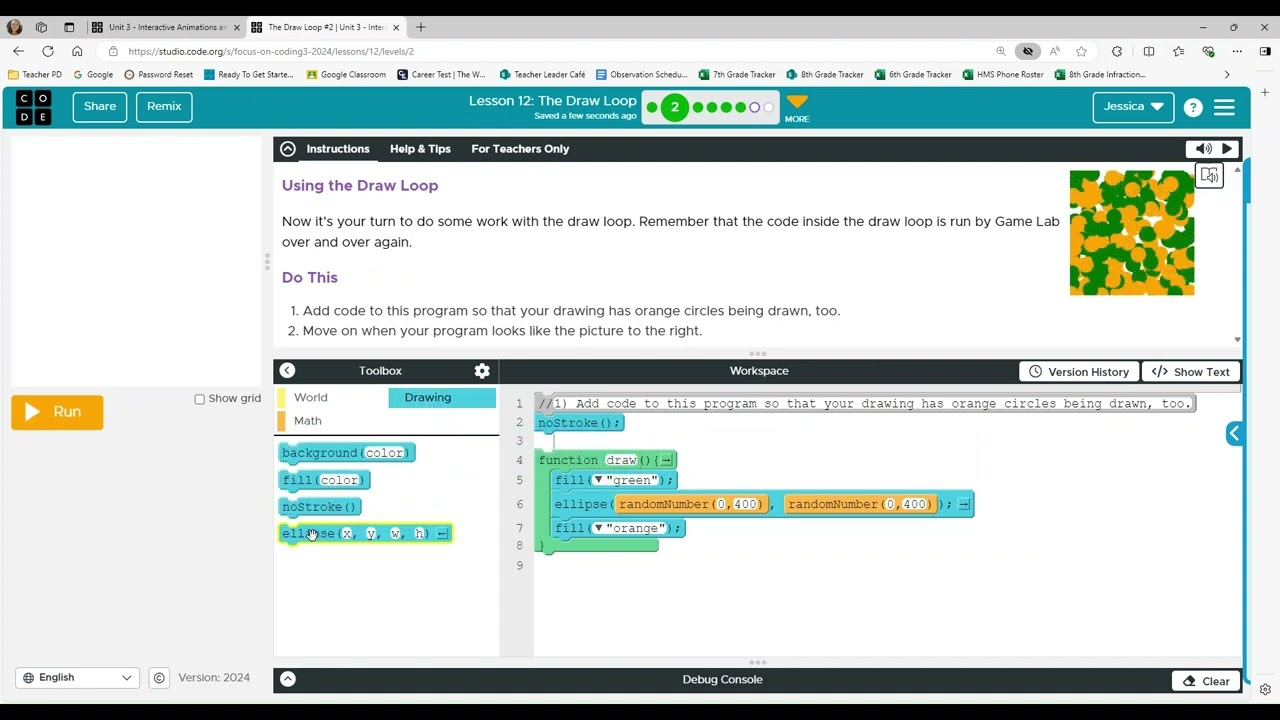Screen dimensions: 1280x720
Task: Select the noStroke() toolbox block
Action: click(x=319, y=507)
